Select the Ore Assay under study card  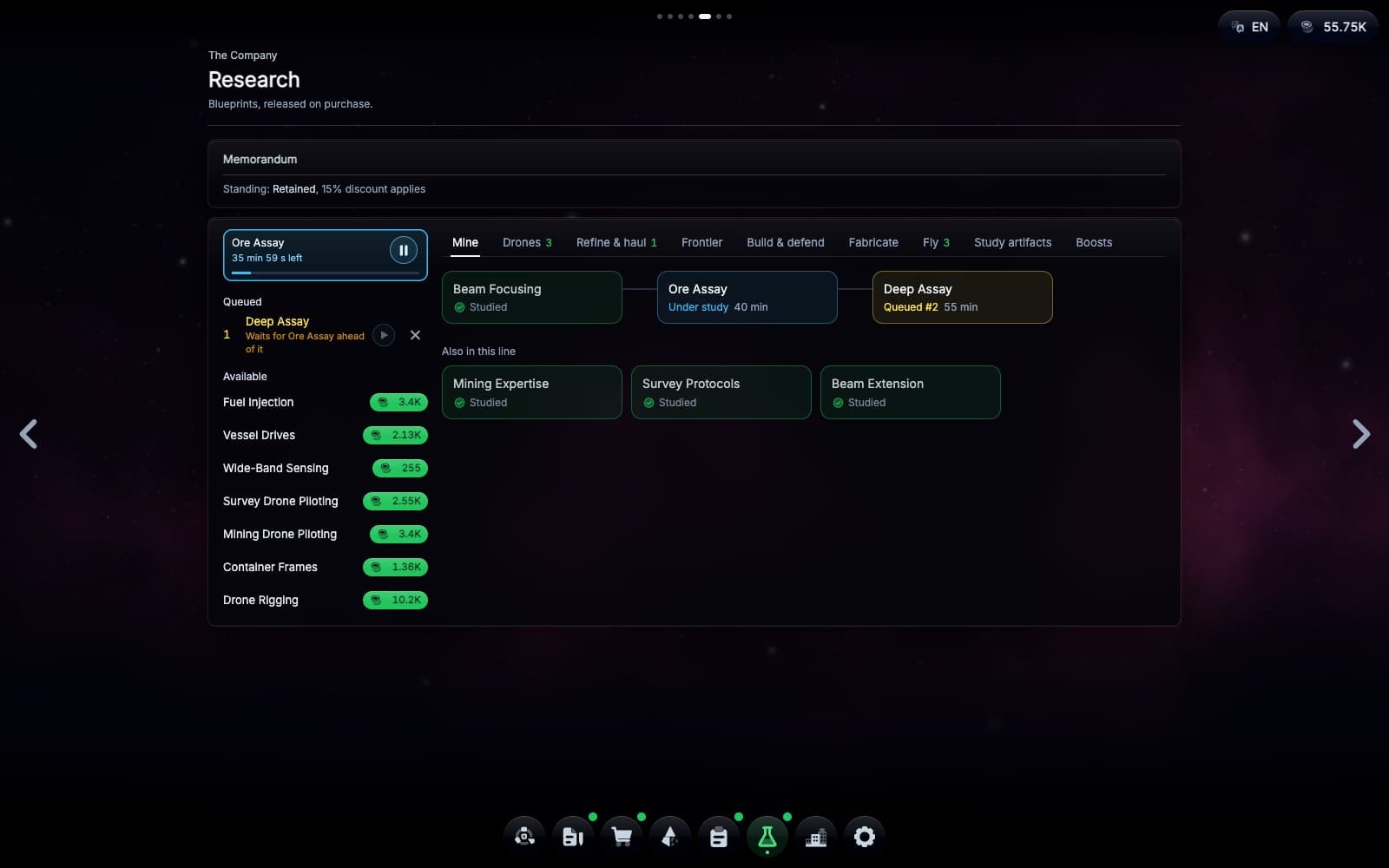pyautogui.click(x=747, y=298)
